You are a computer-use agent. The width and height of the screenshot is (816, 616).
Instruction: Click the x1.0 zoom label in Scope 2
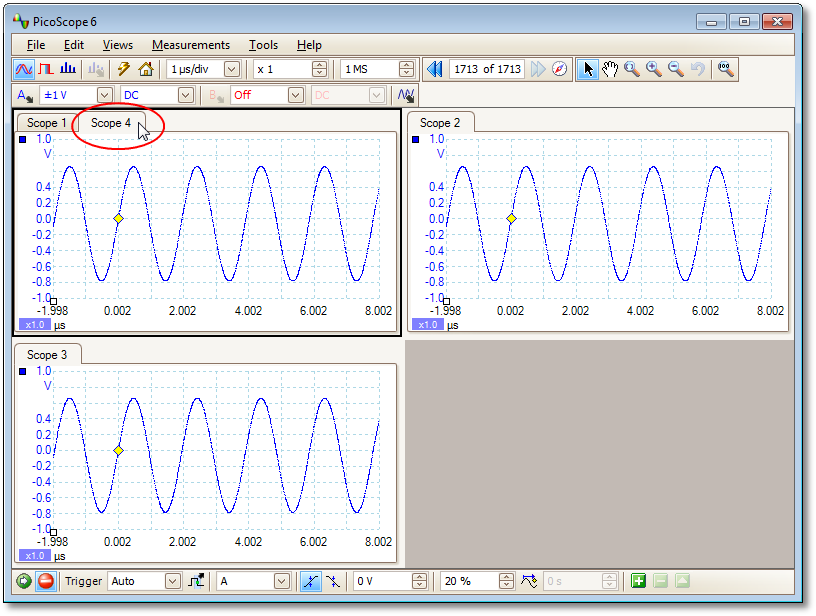428,325
